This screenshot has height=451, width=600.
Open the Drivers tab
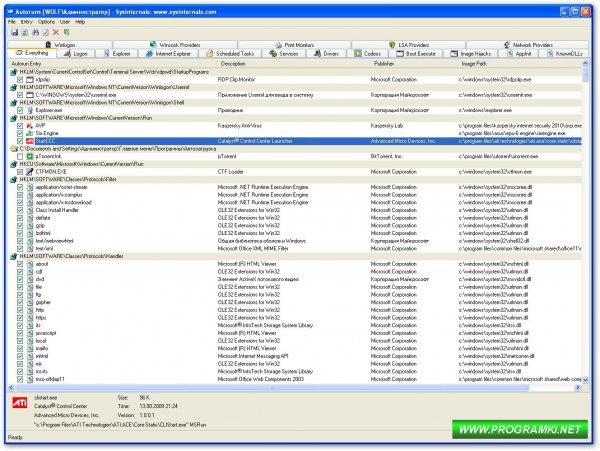327,54
